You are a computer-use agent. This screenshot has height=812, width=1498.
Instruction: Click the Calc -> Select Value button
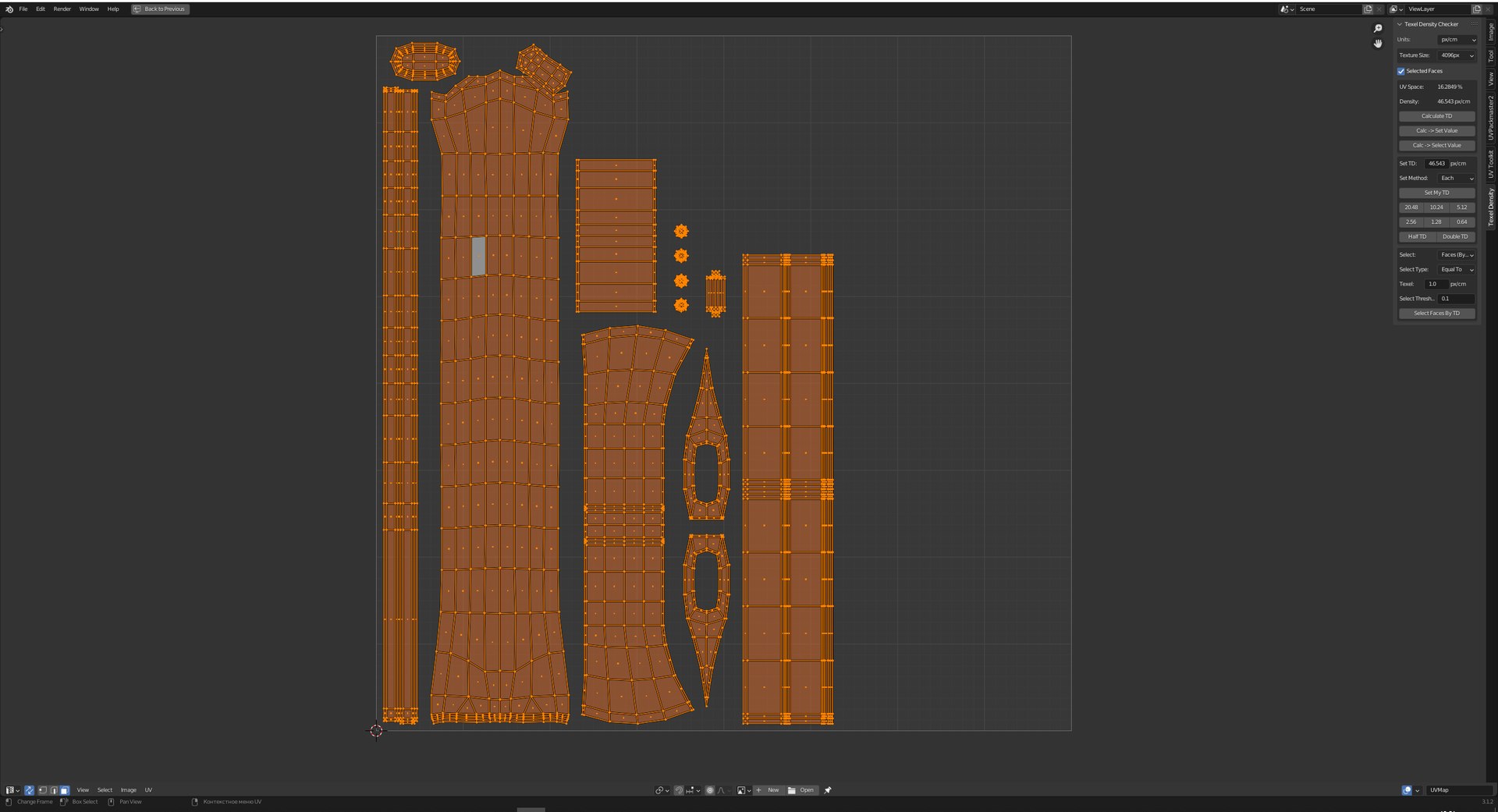click(x=1436, y=146)
